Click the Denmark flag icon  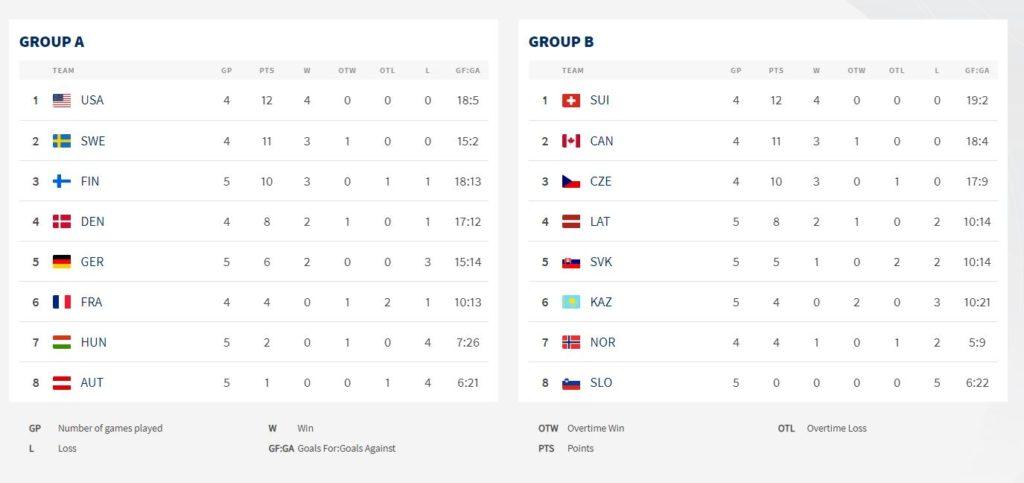point(62,222)
